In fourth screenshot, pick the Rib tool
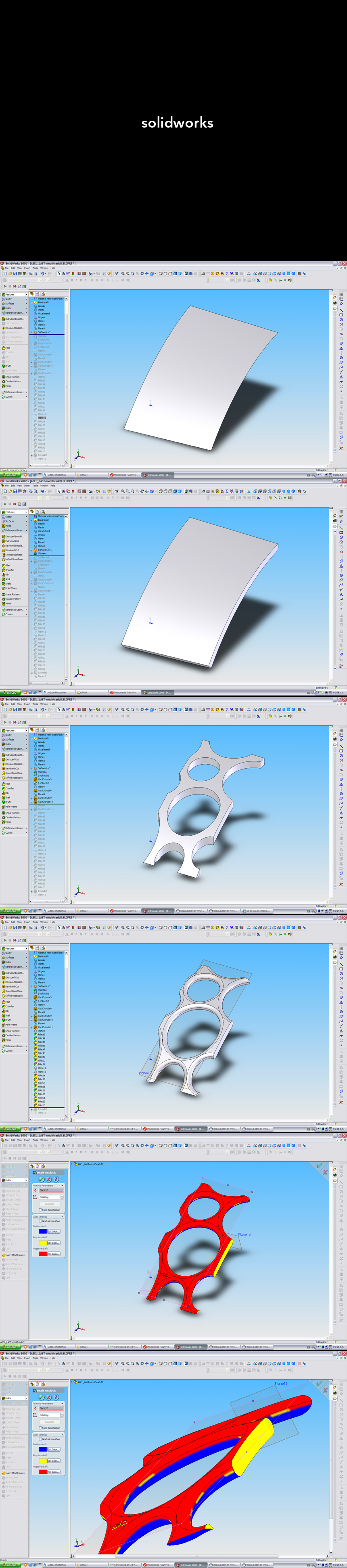 click(x=6, y=1011)
